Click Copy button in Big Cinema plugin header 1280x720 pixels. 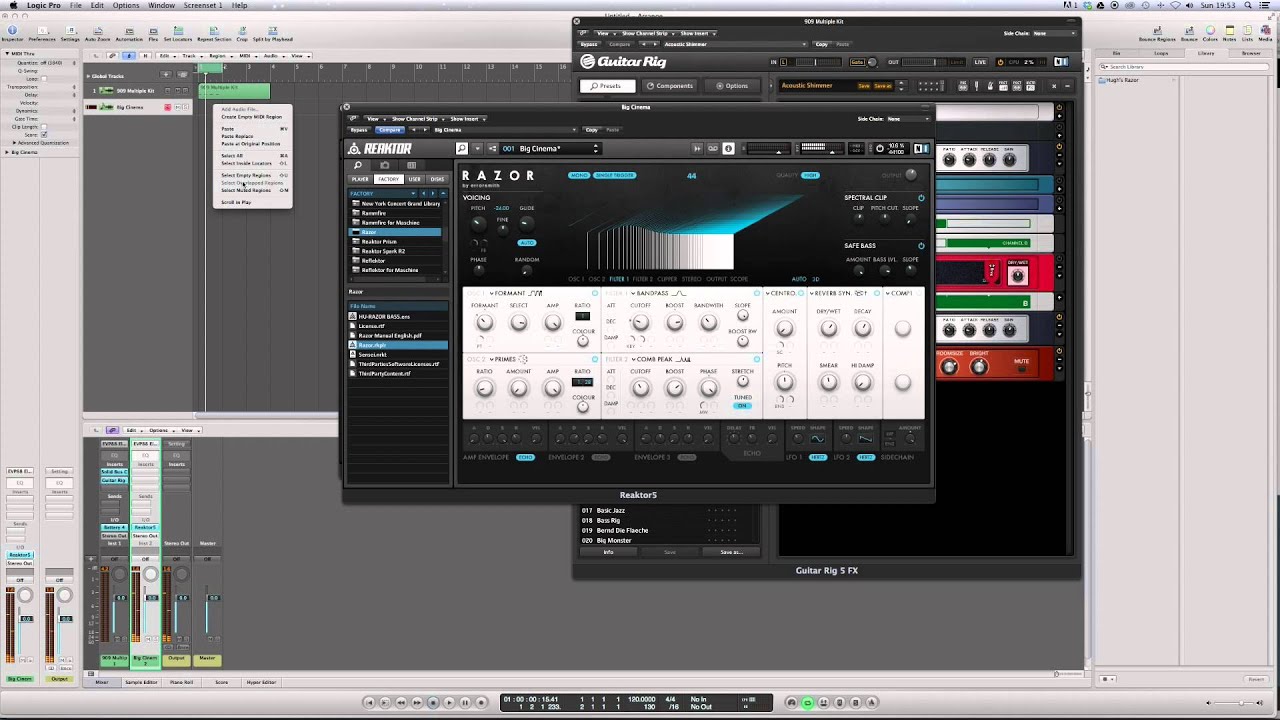pyautogui.click(x=591, y=130)
